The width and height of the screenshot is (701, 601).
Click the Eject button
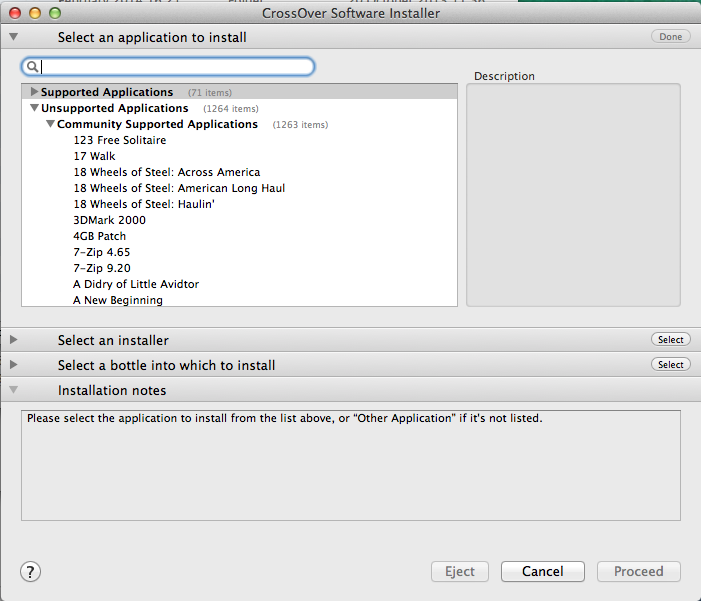tap(460, 571)
